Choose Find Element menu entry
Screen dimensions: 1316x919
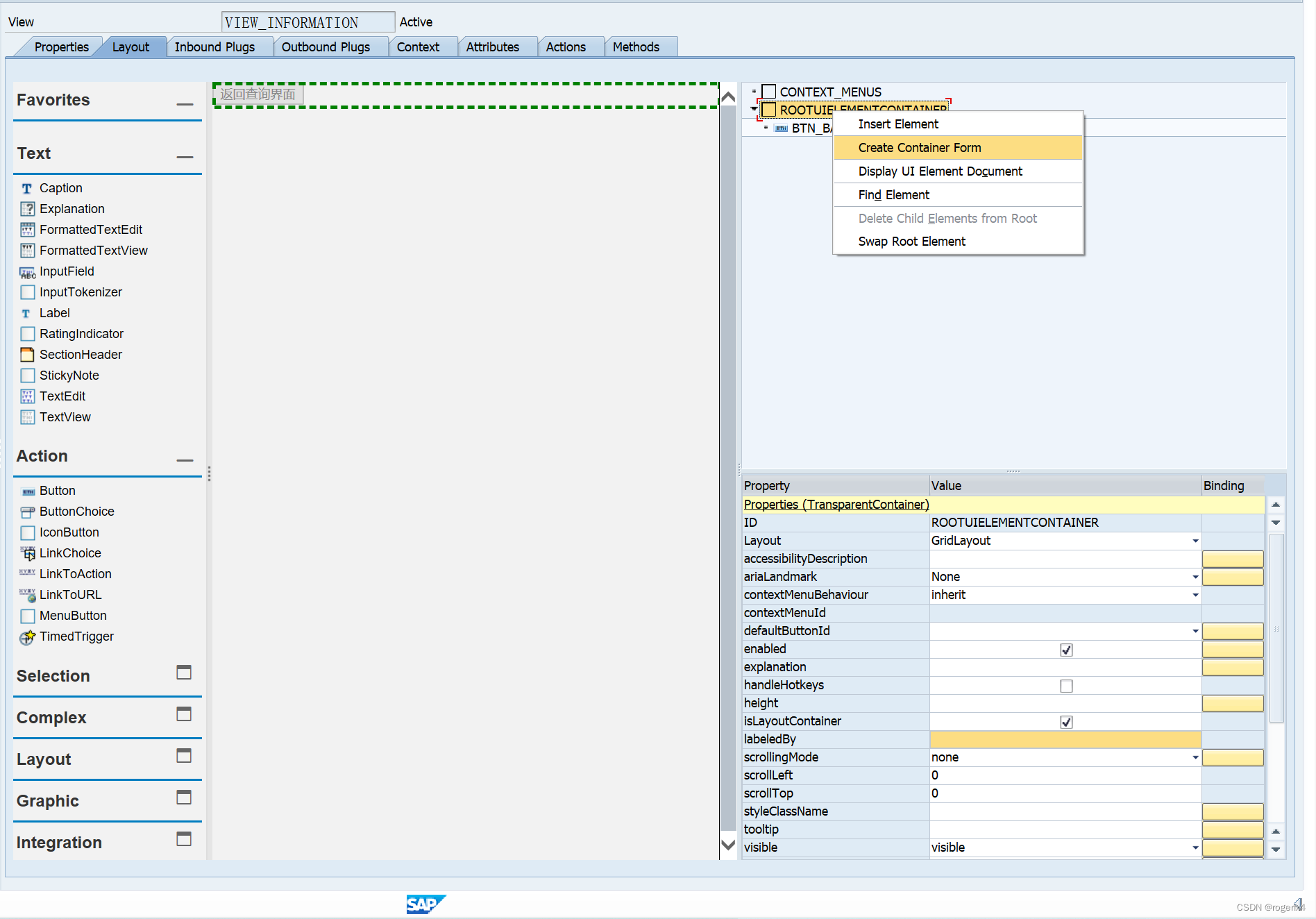tap(958, 195)
